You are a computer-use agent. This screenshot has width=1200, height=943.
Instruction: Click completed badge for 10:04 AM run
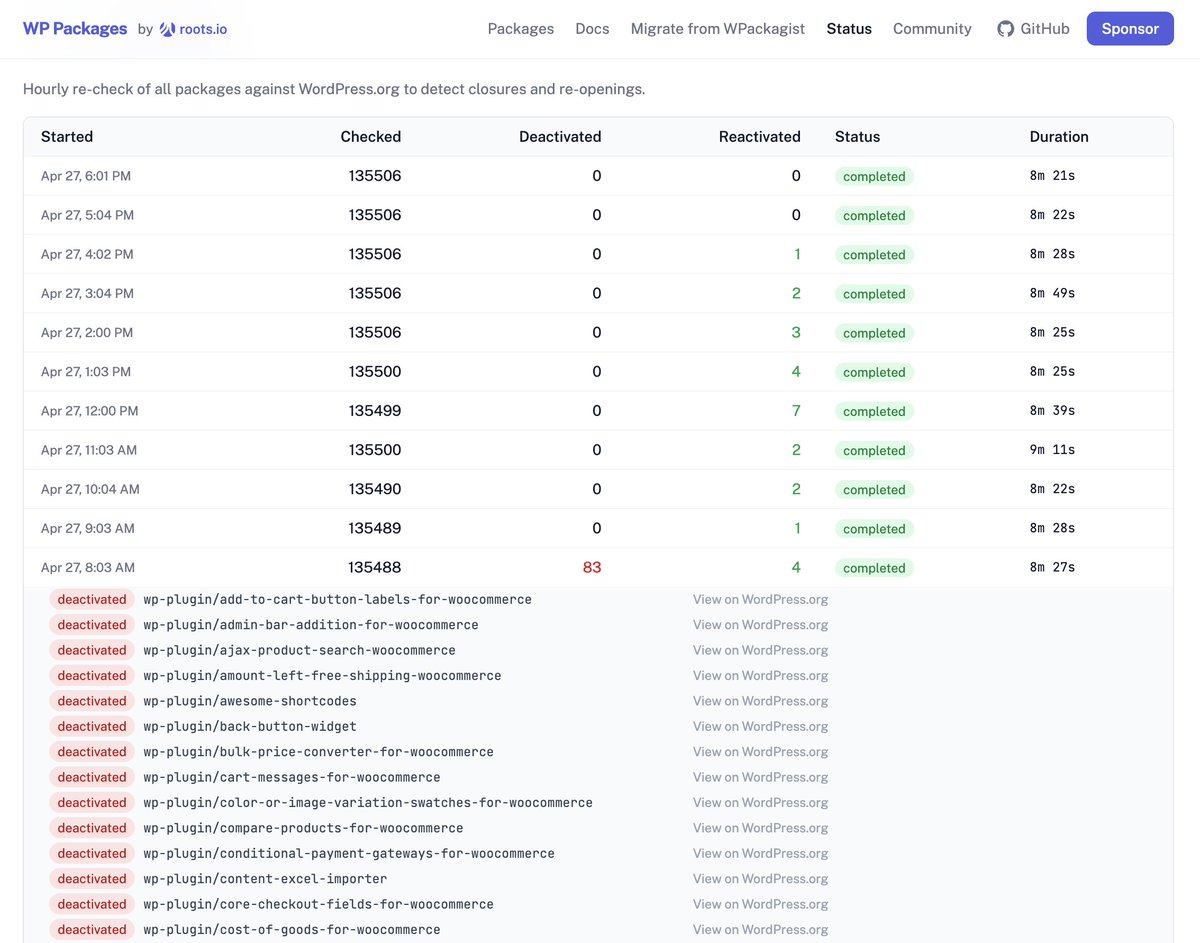point(874,489)
